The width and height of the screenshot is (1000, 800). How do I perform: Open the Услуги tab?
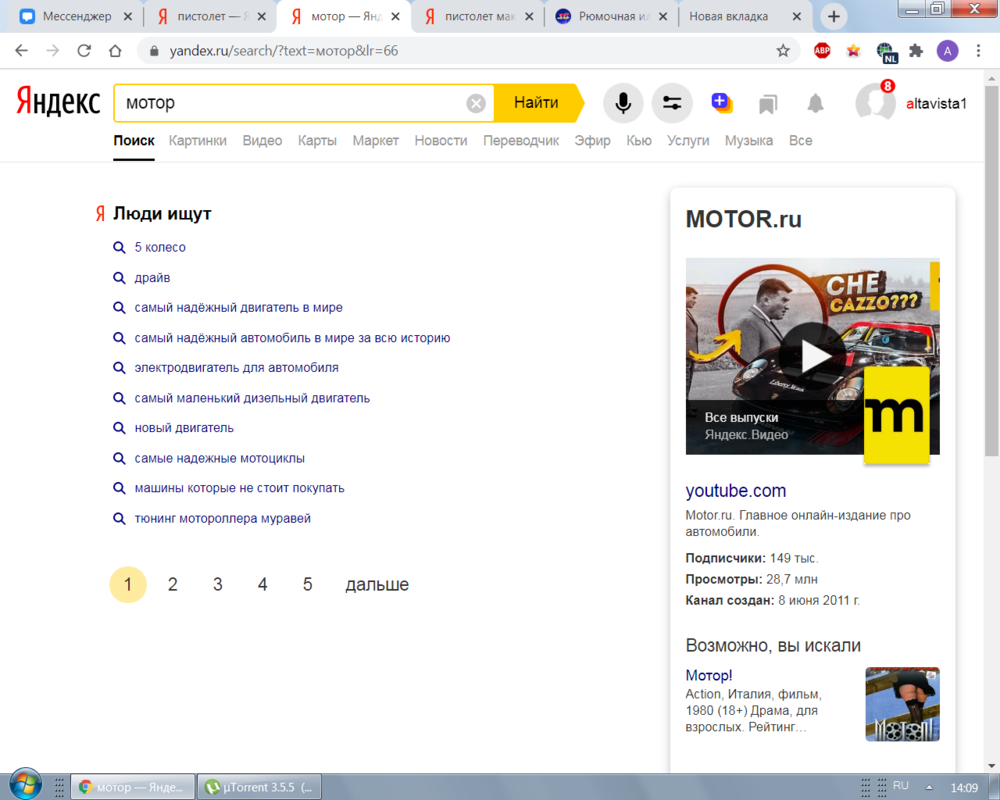point(688,140)
